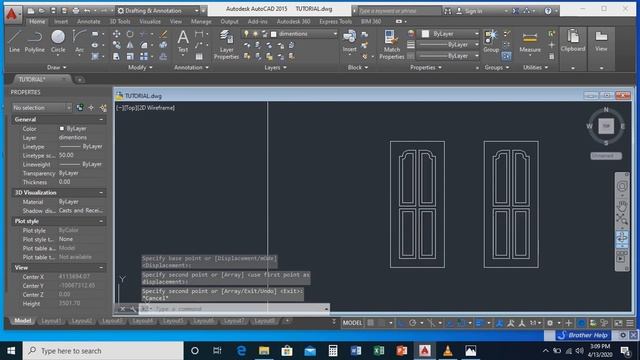Toggle grid display in status bar

point(370,323)
